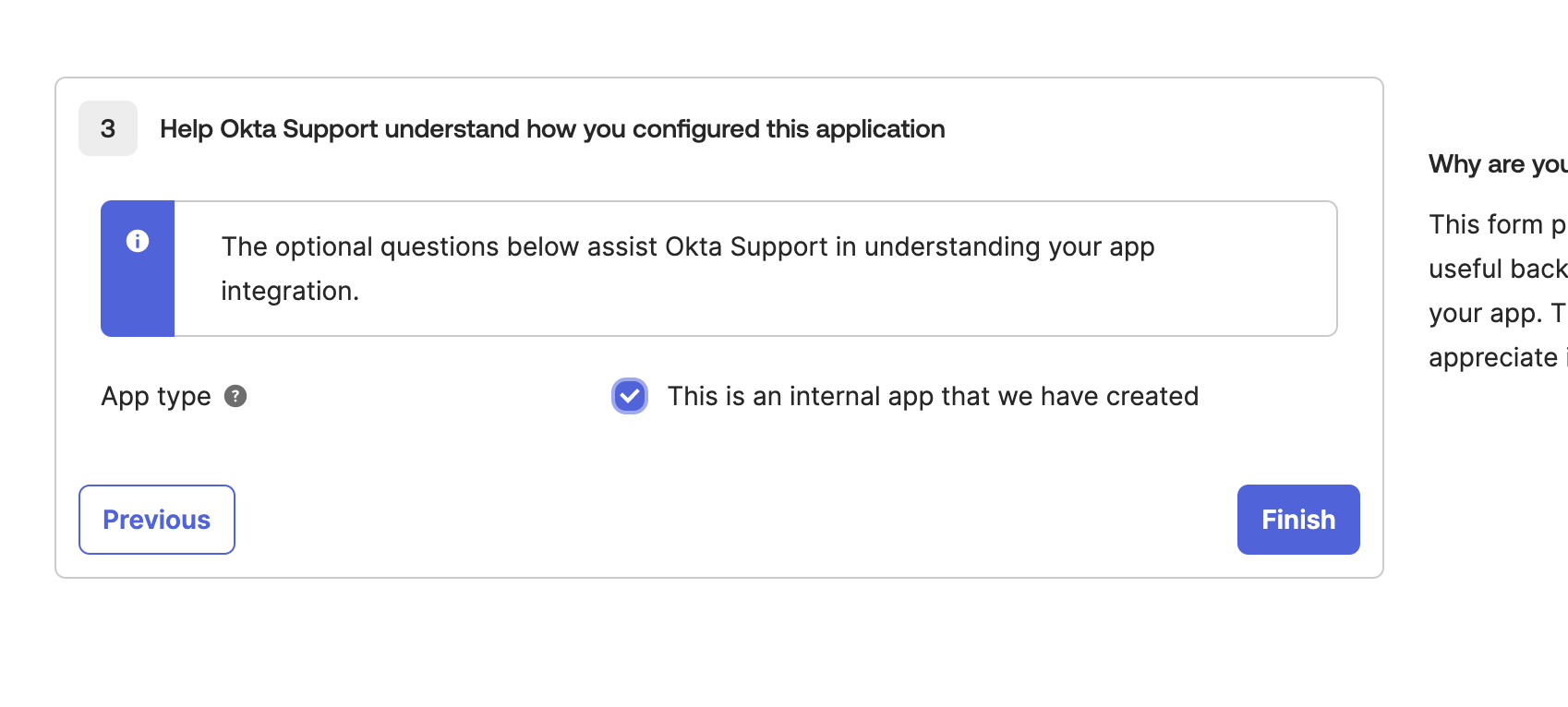
Task: Click 'configured this application' in the step heading
Action: click(x=789, y=129)
